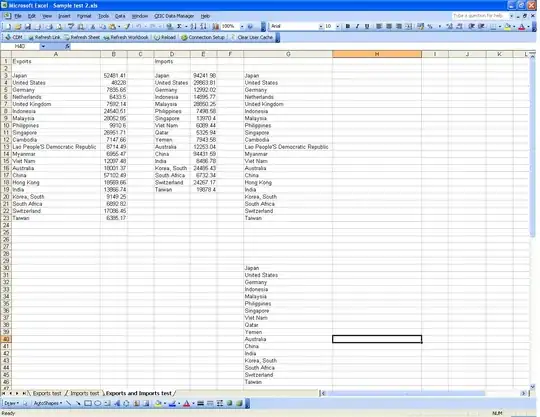Open the Zoom percentage dropdown
The image size is (540, 417).
click(x=242, y=27)
